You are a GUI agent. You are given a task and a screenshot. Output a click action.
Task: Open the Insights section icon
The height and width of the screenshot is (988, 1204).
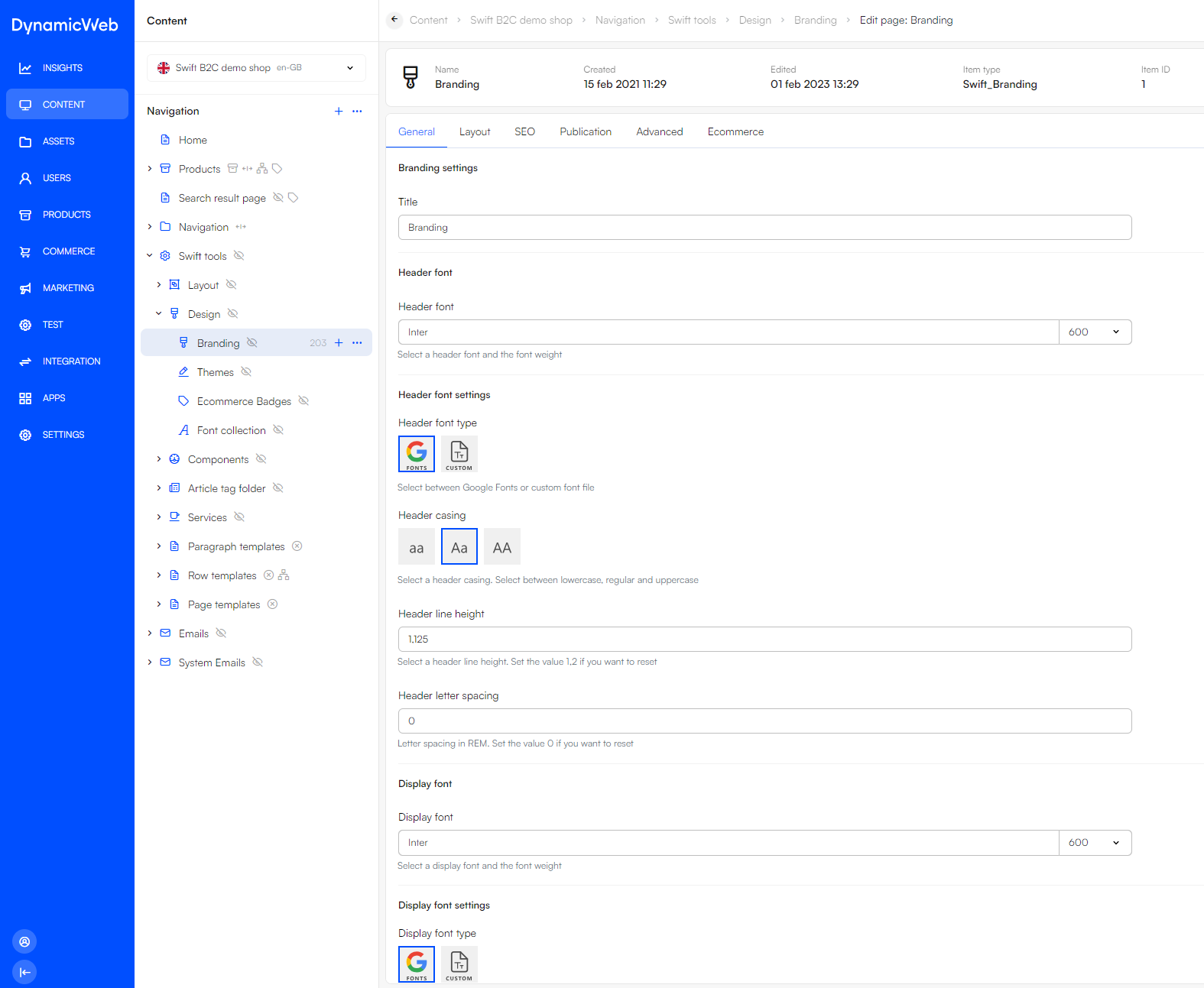25,68
